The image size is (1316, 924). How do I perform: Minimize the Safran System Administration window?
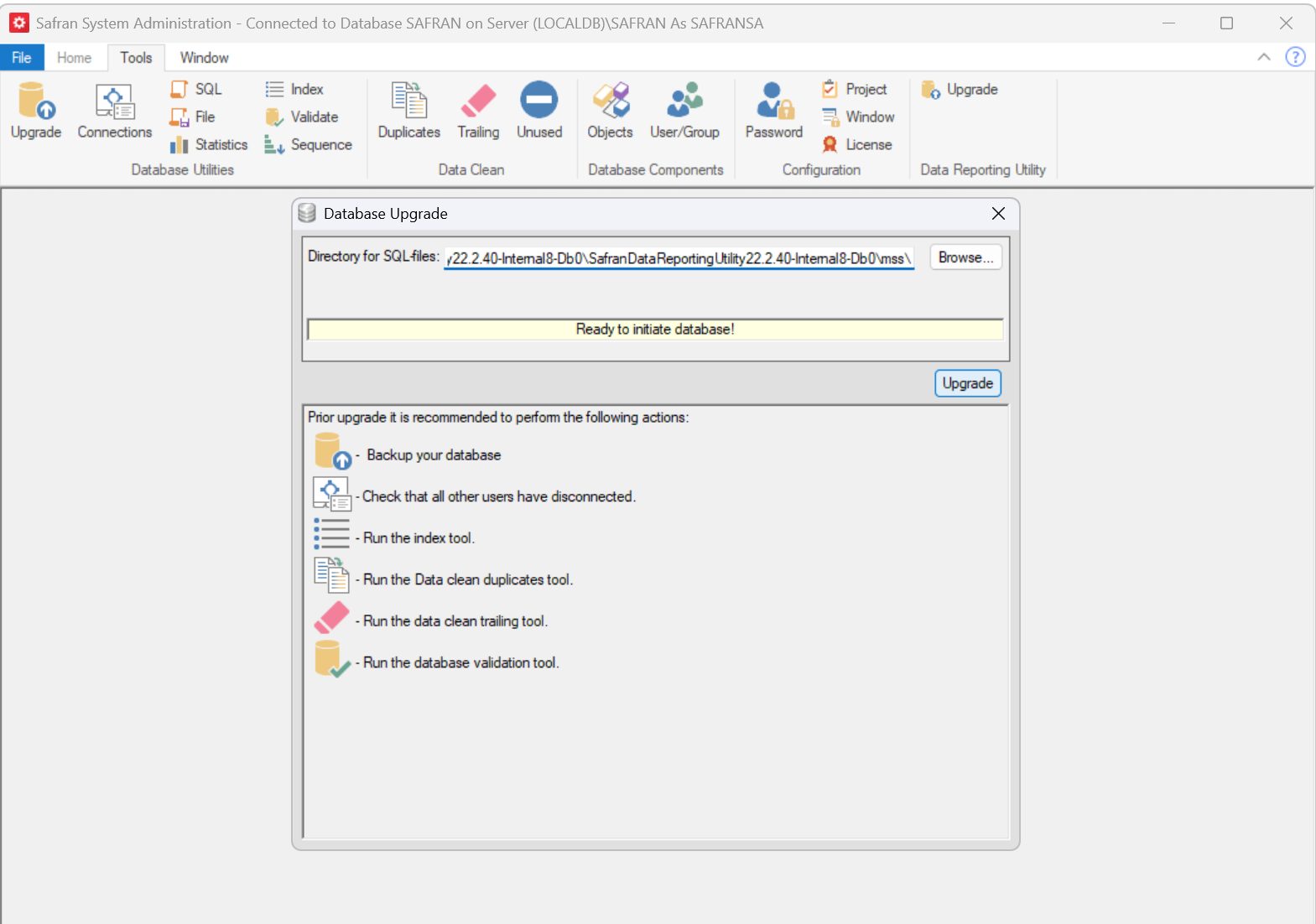pyautogui.click(x=1168, y=23)
